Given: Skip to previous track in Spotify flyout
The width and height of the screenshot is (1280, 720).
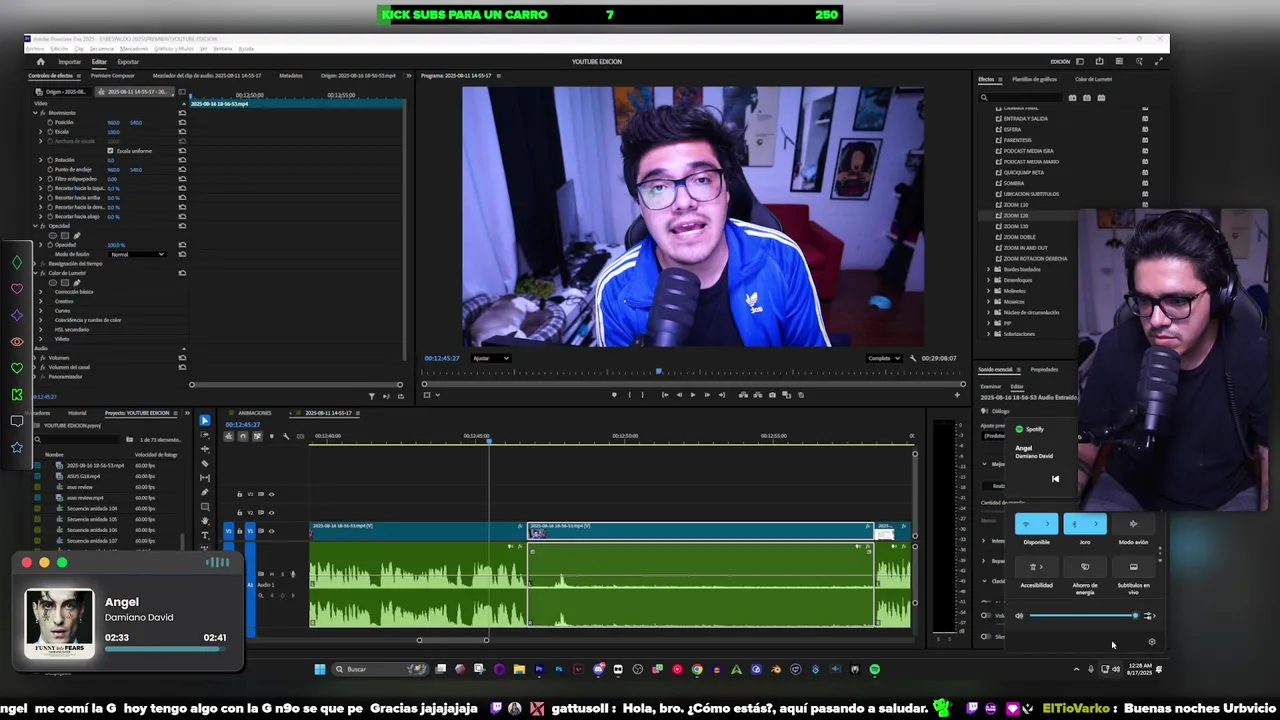Looking at the screenshot, I should pos(1055,479).
